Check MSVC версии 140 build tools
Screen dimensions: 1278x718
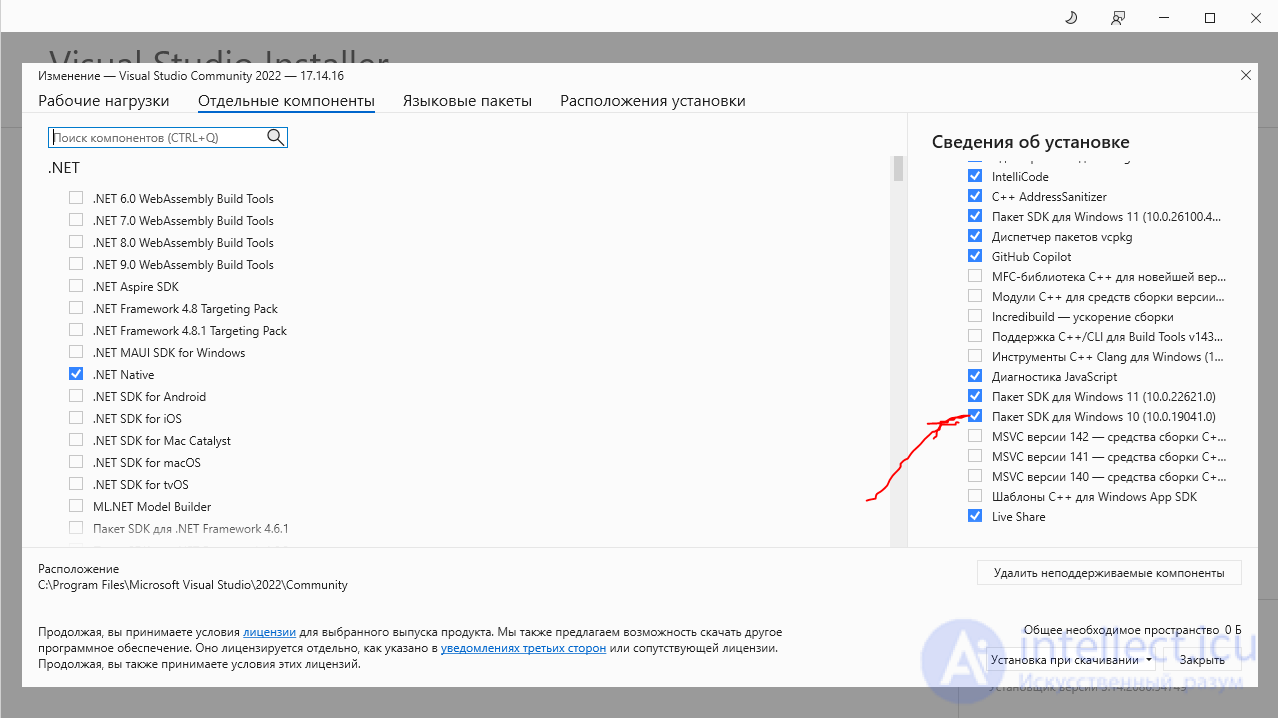975,476
